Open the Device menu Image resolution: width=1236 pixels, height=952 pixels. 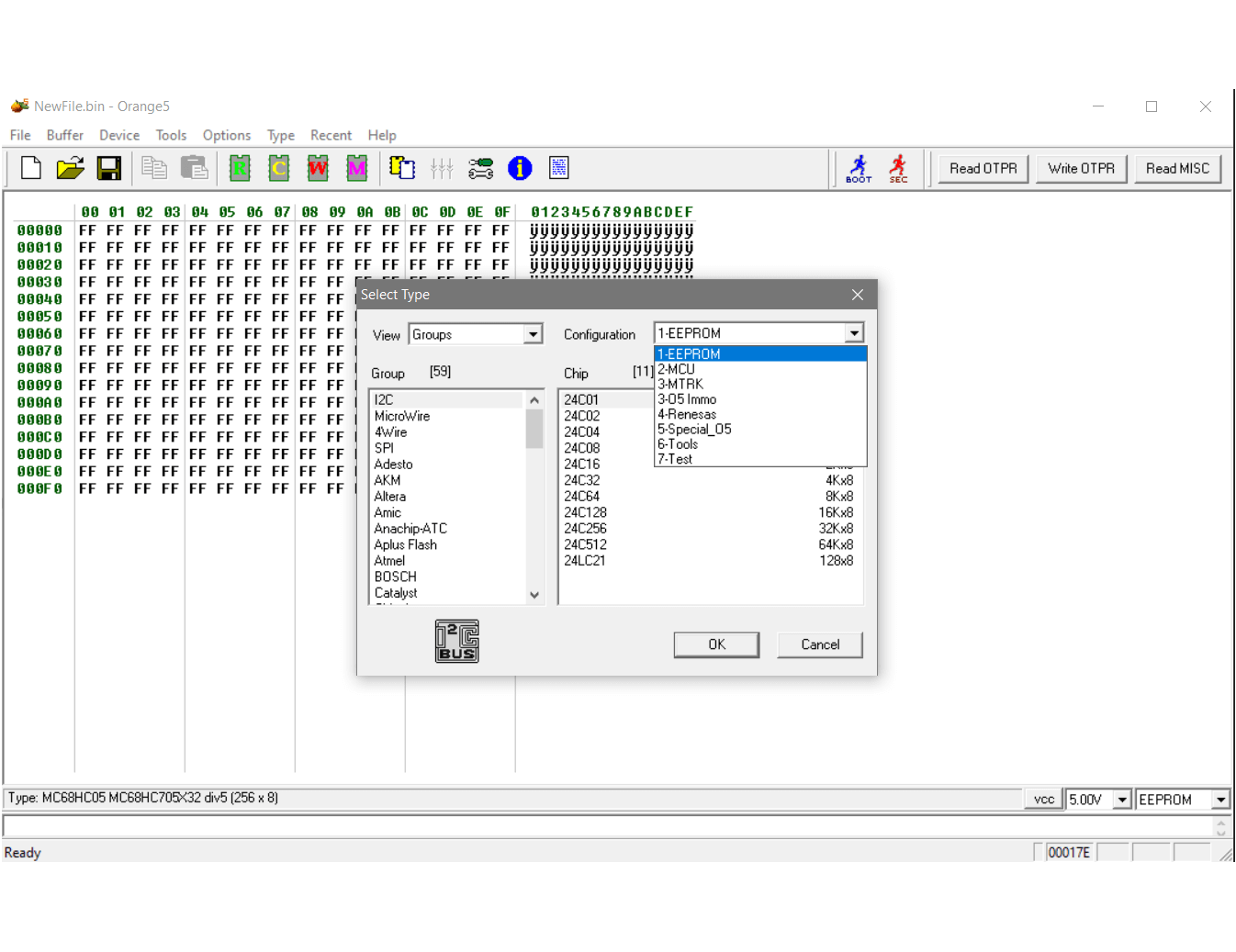[x=118, y=135]
